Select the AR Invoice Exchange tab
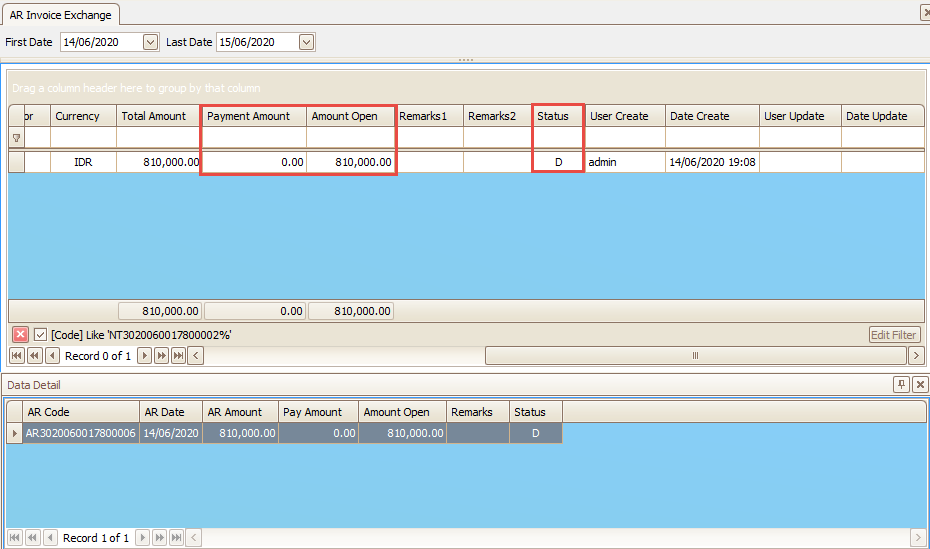Image resolution: width=930 pixels, height=549 pixels. (60, 15)
